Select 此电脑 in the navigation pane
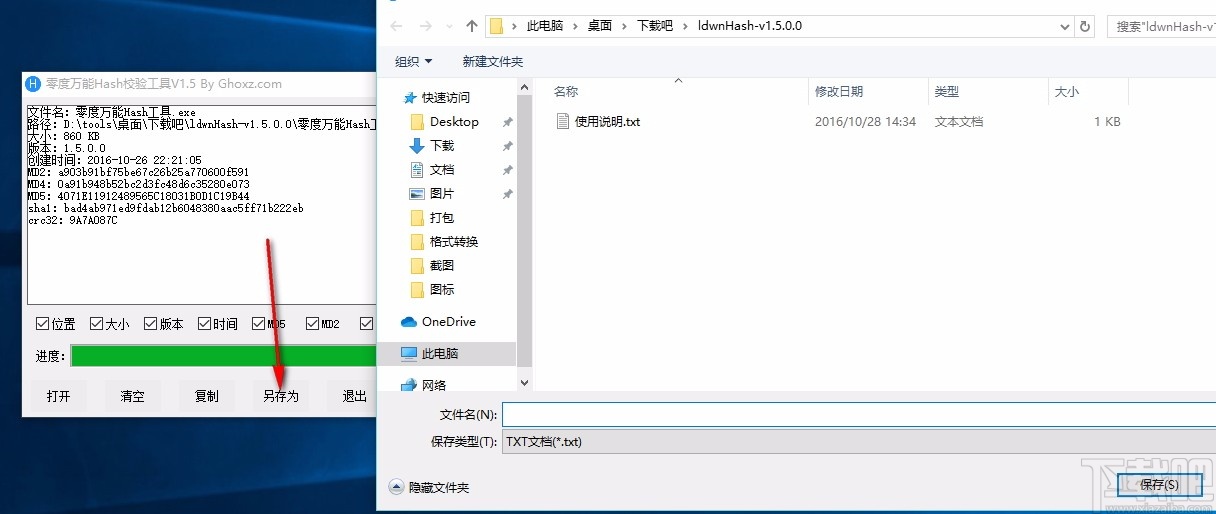This screenshot has width=1216, height=514. [429, 354]
